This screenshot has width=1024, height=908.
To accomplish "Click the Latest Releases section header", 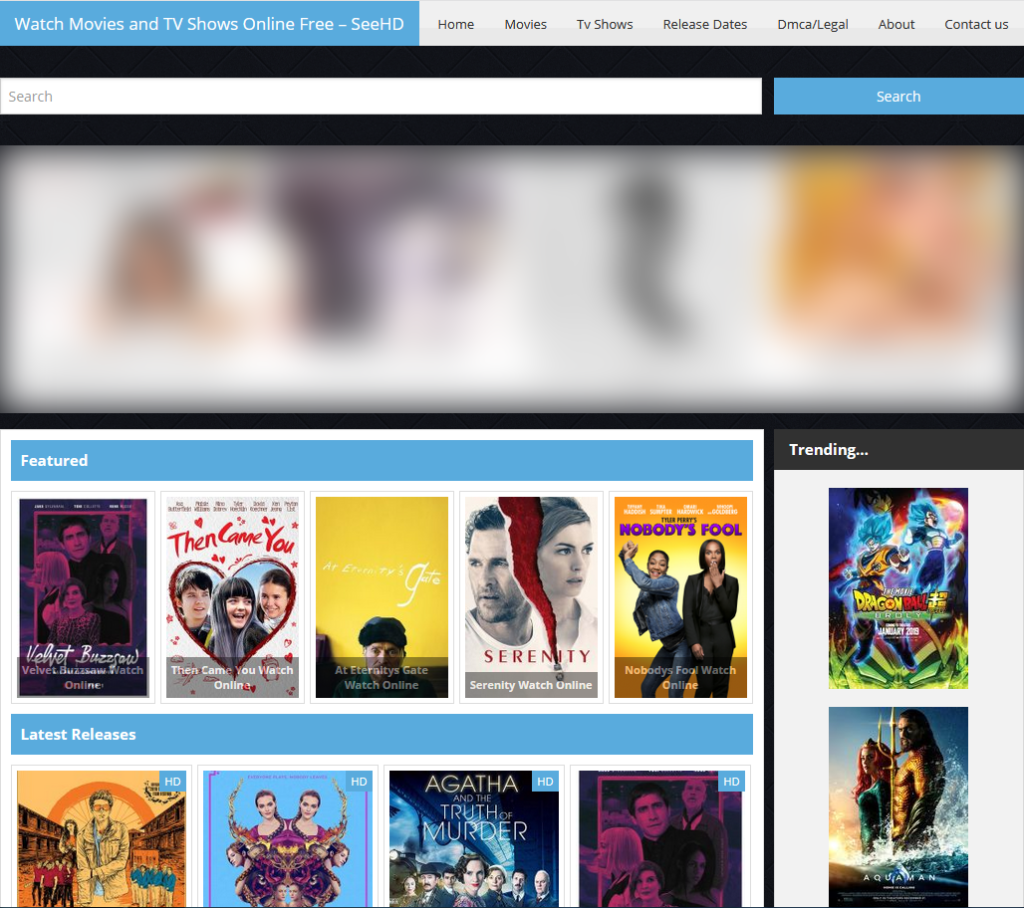I will (382, 734).
